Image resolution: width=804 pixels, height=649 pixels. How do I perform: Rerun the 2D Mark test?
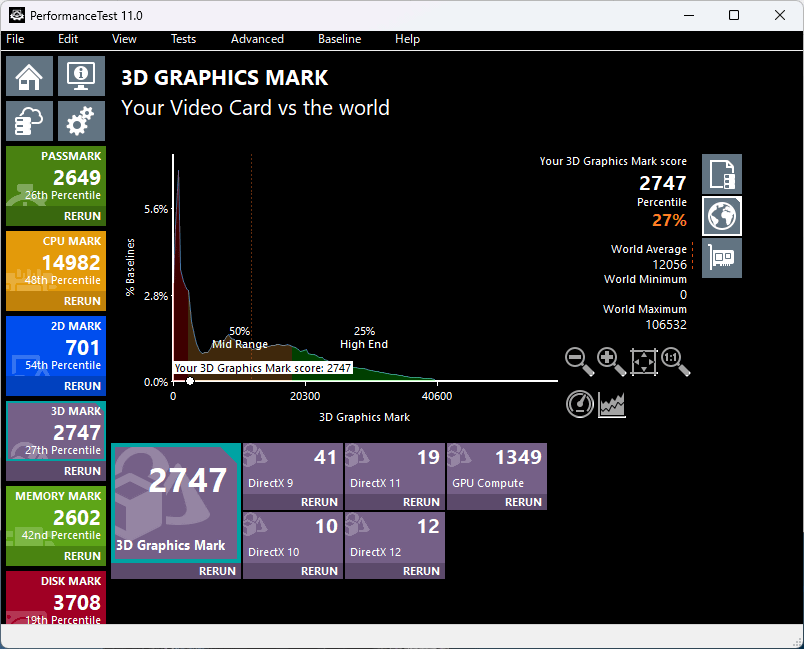(x=82, y=386)
